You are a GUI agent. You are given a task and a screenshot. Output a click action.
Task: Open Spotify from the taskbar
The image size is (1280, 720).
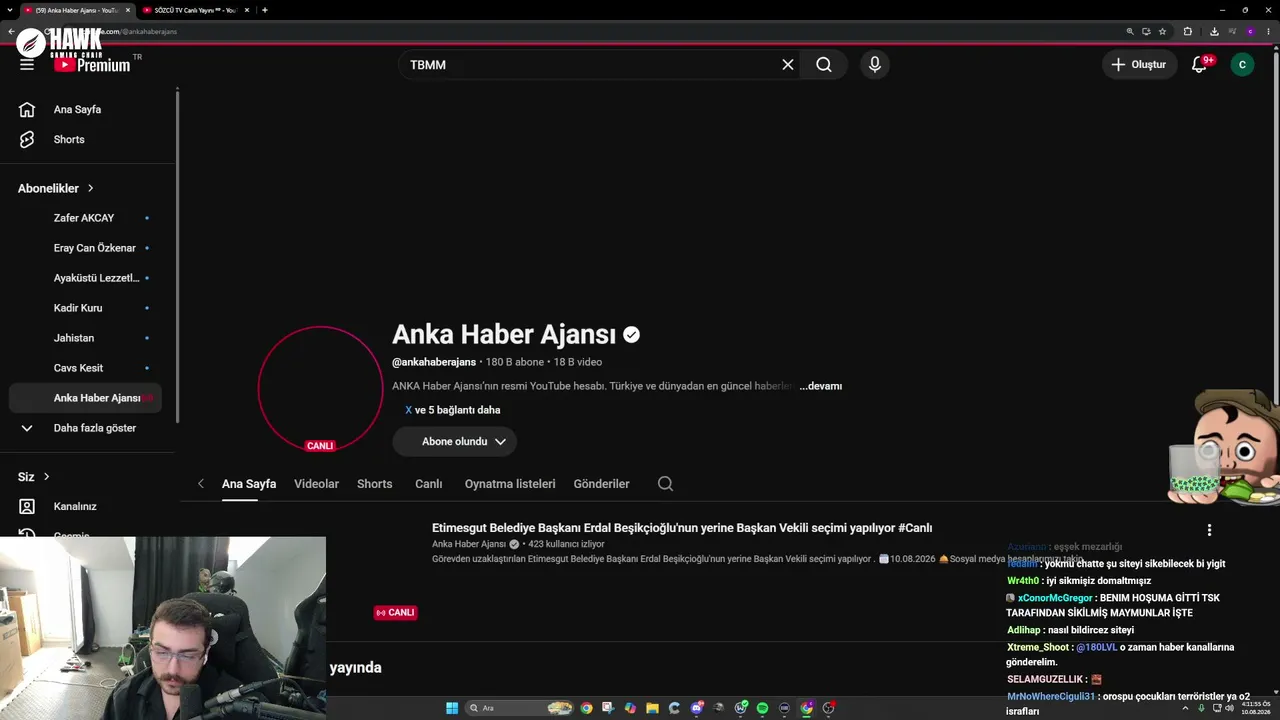tap(762, 708)
